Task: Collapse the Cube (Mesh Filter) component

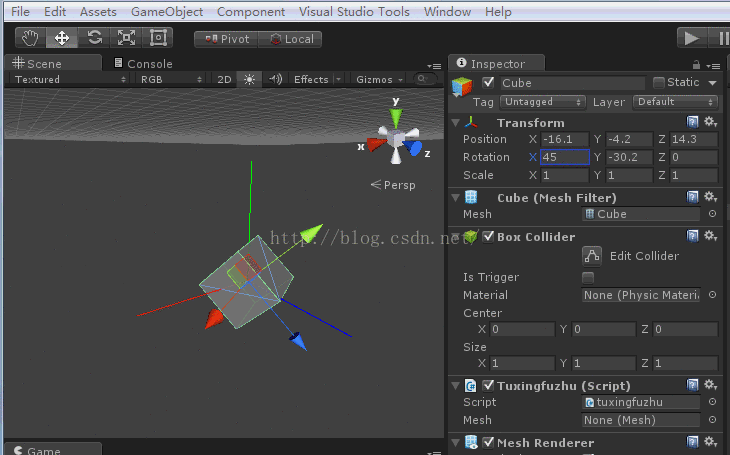Action: tap(456, 197)
